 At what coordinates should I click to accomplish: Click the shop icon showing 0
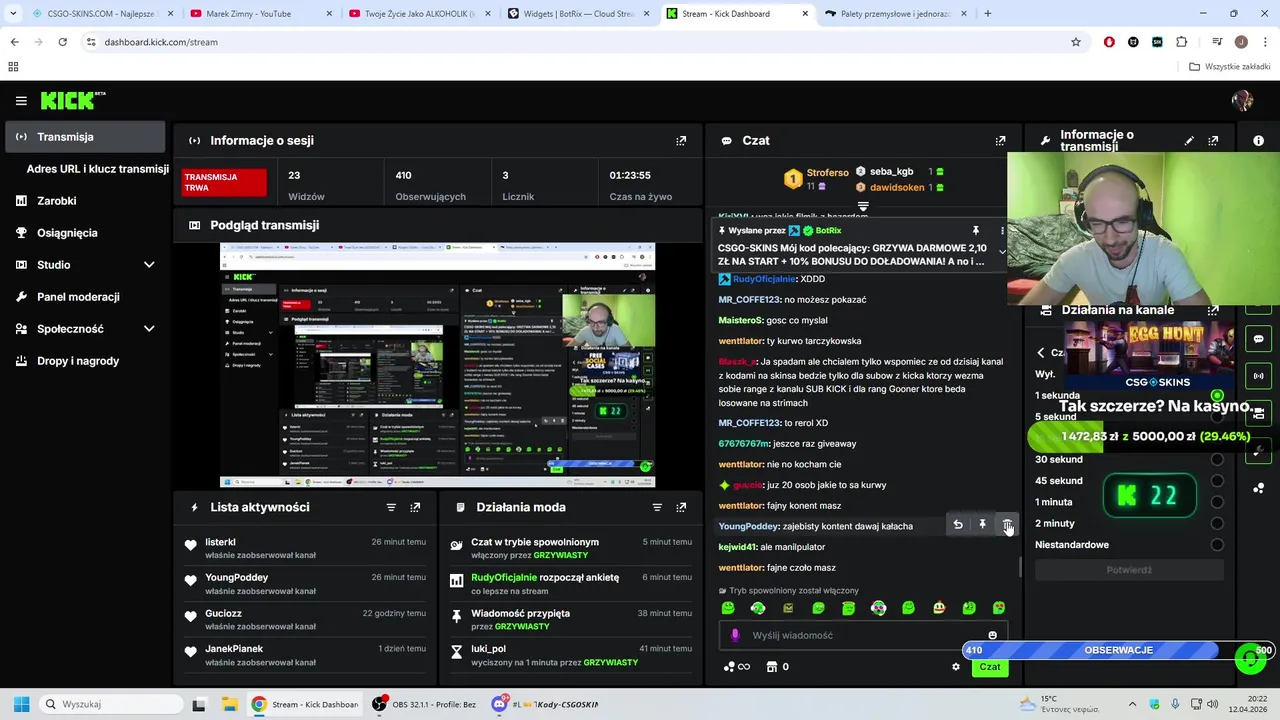coord(777,667)
